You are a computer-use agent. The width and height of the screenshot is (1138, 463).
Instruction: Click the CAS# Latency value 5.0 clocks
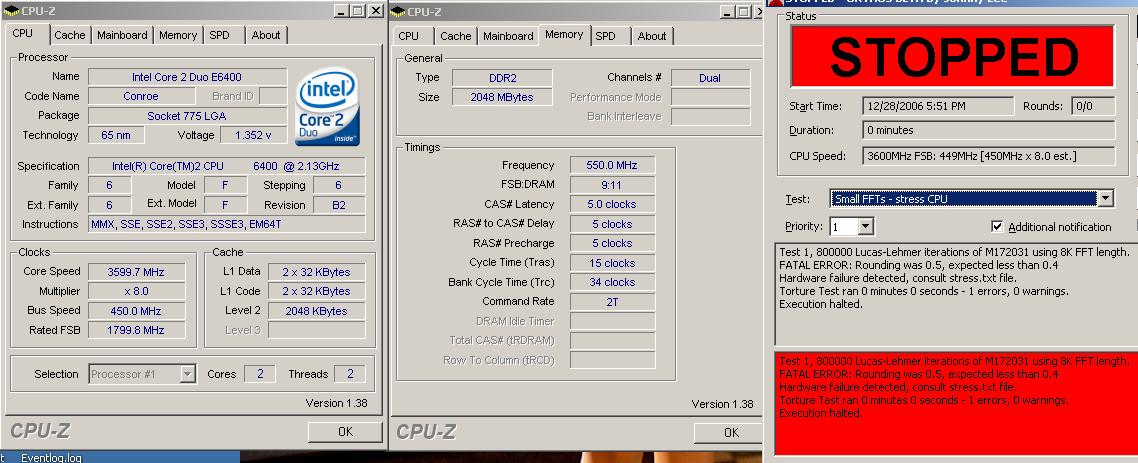(613, 205)
